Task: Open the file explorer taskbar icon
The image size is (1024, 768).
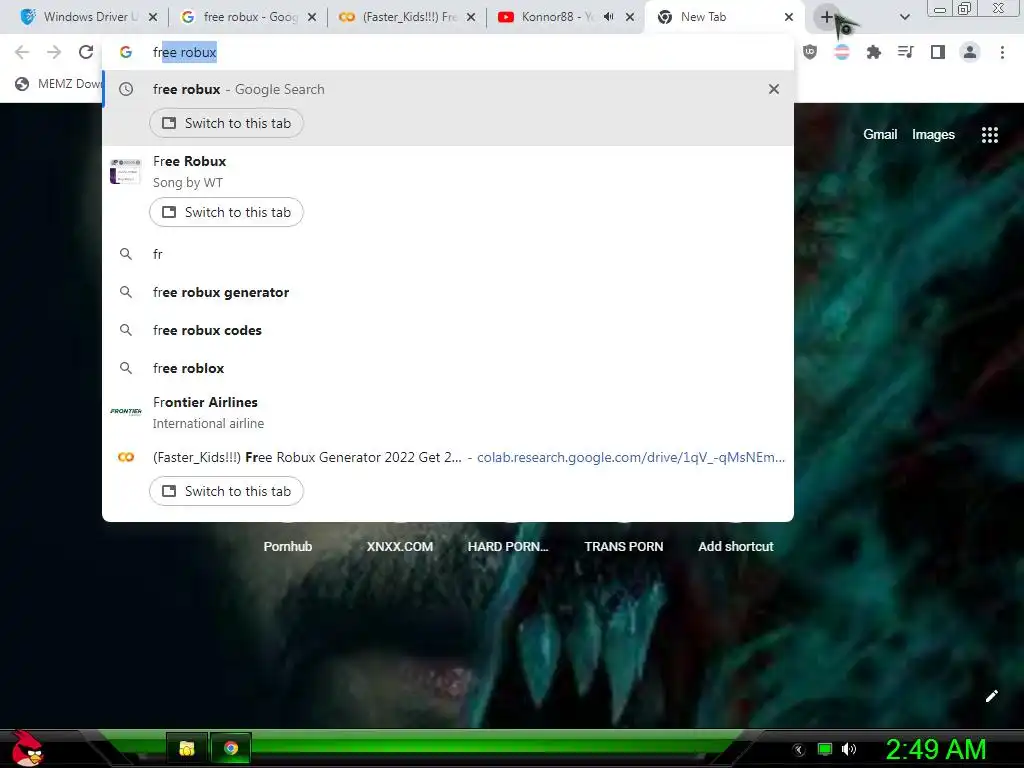Action: pos(187,748)
